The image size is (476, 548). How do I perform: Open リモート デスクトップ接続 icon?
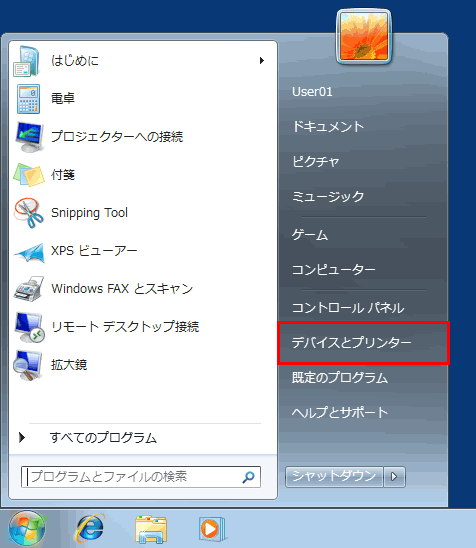[29, 327]
